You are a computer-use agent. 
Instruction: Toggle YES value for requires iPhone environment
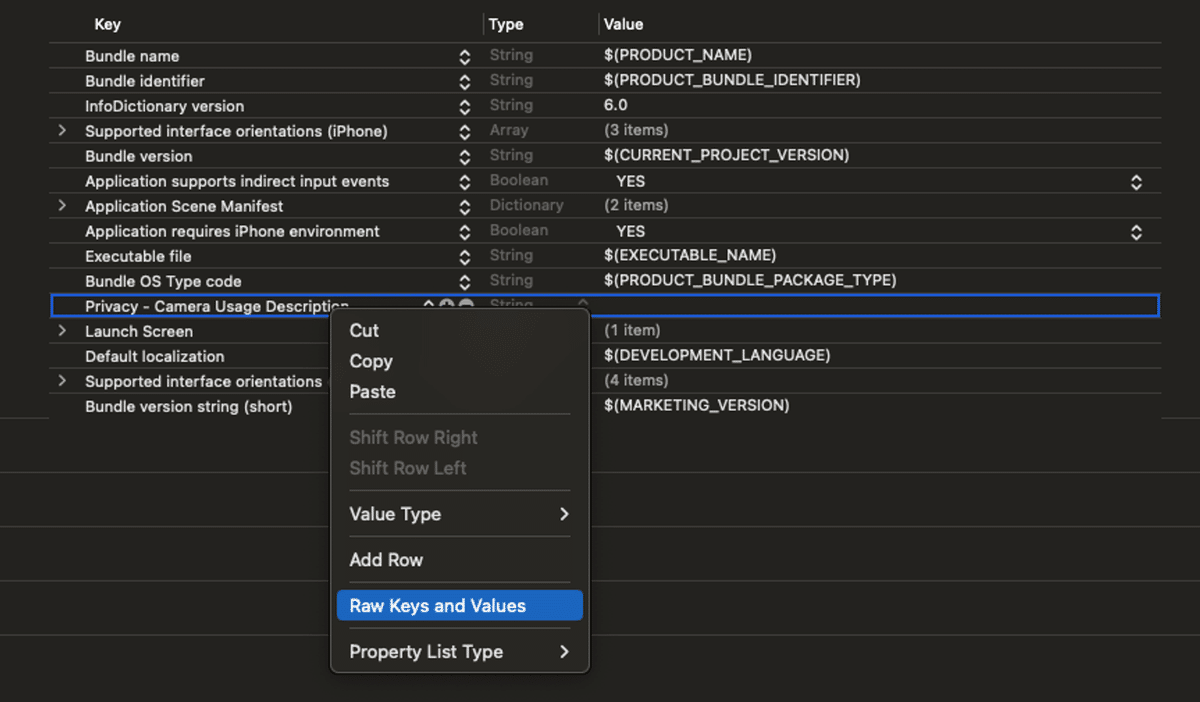click(x=1136, y=231)
